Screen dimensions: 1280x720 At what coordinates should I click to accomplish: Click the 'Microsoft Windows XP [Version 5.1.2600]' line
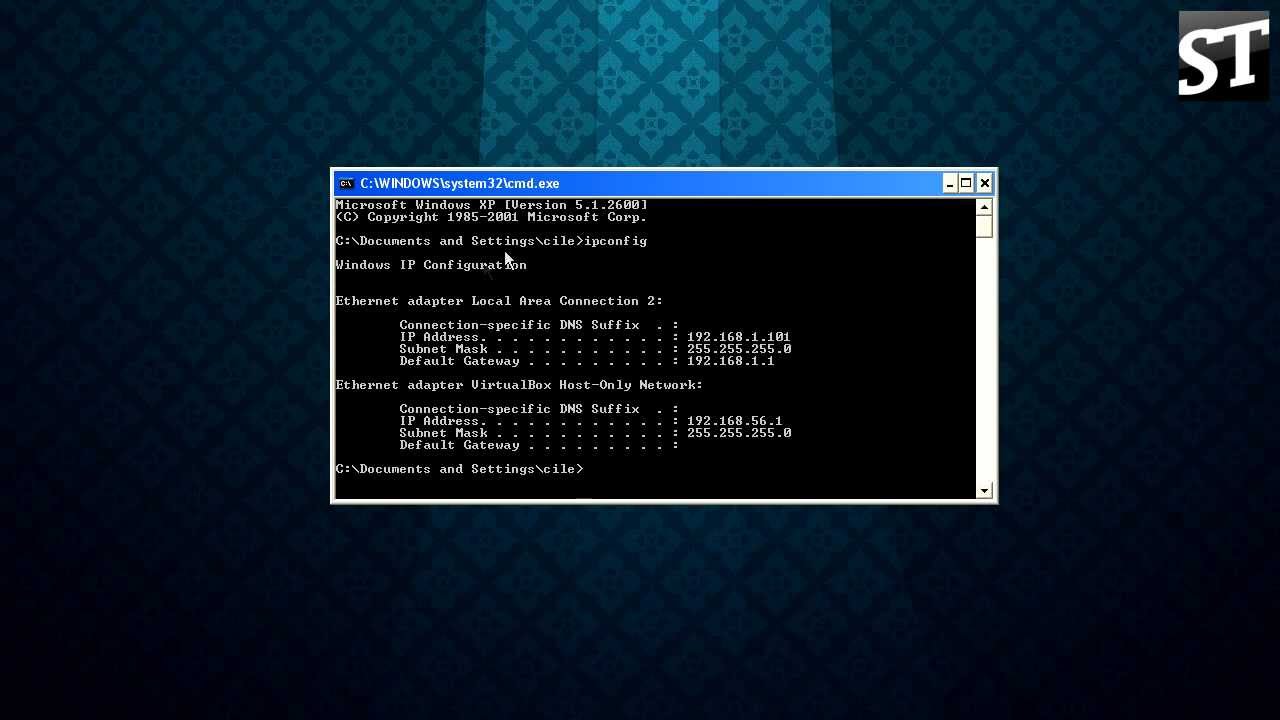coord(491,205)
